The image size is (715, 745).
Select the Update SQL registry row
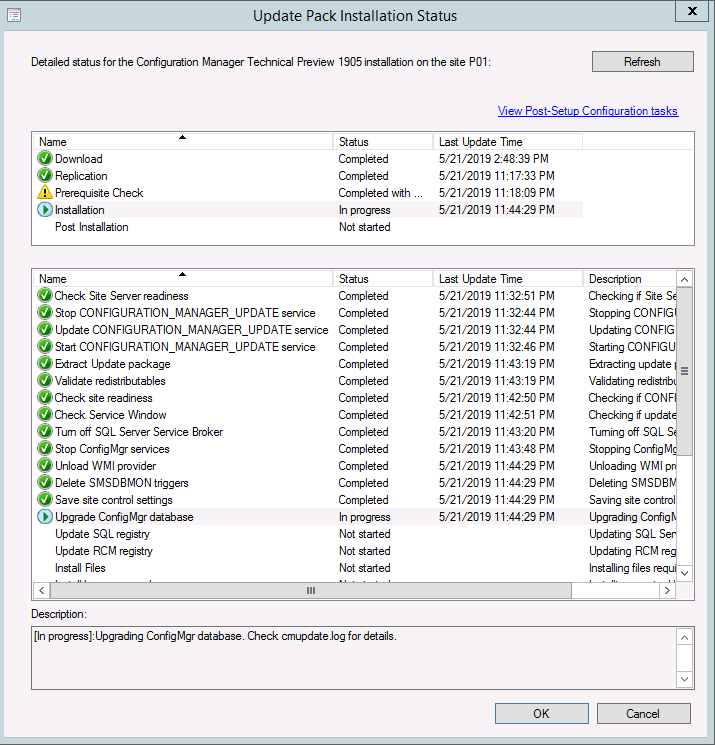(355, 534)
